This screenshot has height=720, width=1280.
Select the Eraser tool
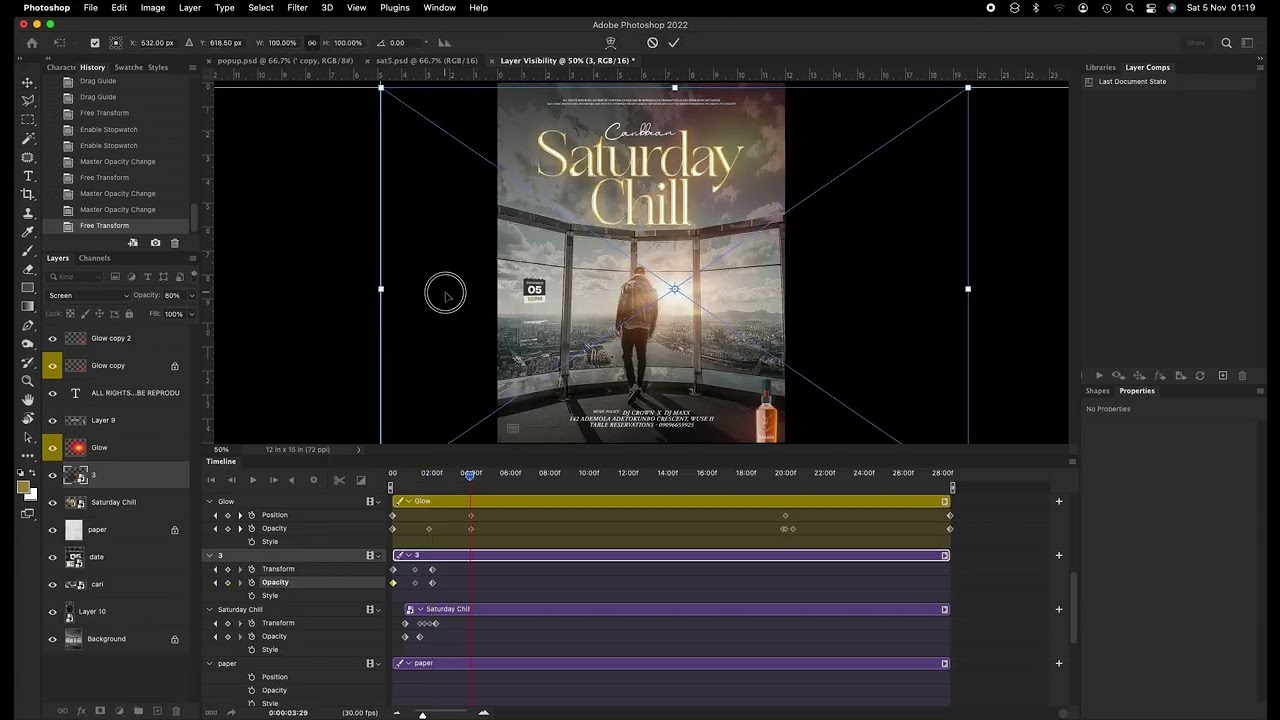[28, 269]
